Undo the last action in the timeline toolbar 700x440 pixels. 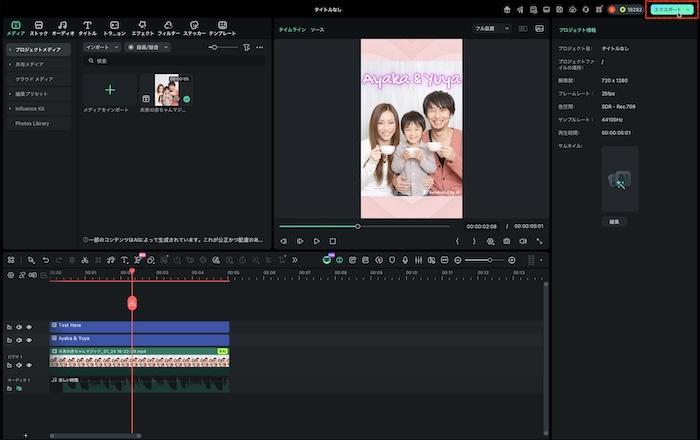[46, 260]
